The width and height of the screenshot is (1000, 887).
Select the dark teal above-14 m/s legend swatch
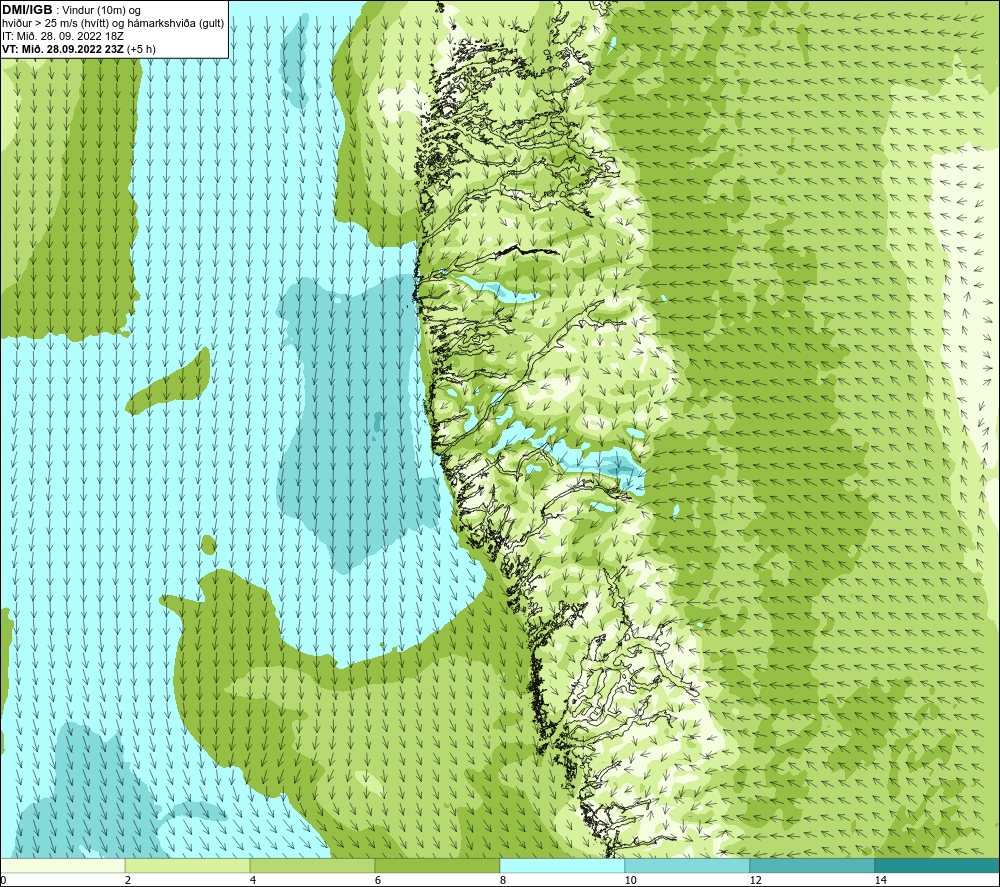(x=937, y=865)
